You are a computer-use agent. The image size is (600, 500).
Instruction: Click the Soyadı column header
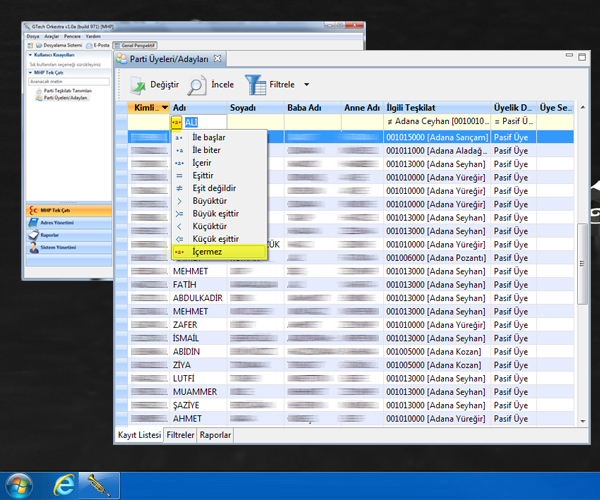point(256,108)
